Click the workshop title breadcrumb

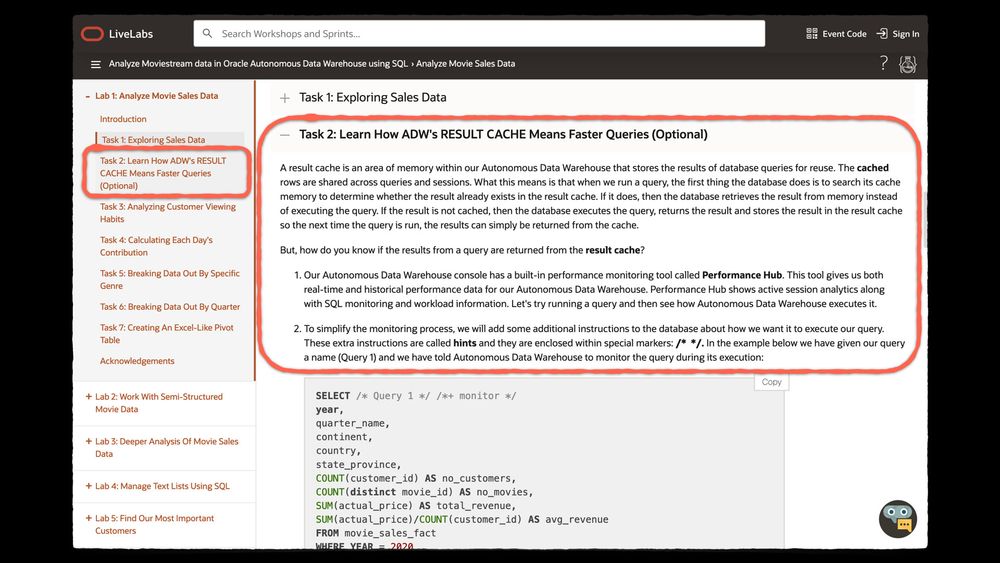coord(258,64)
